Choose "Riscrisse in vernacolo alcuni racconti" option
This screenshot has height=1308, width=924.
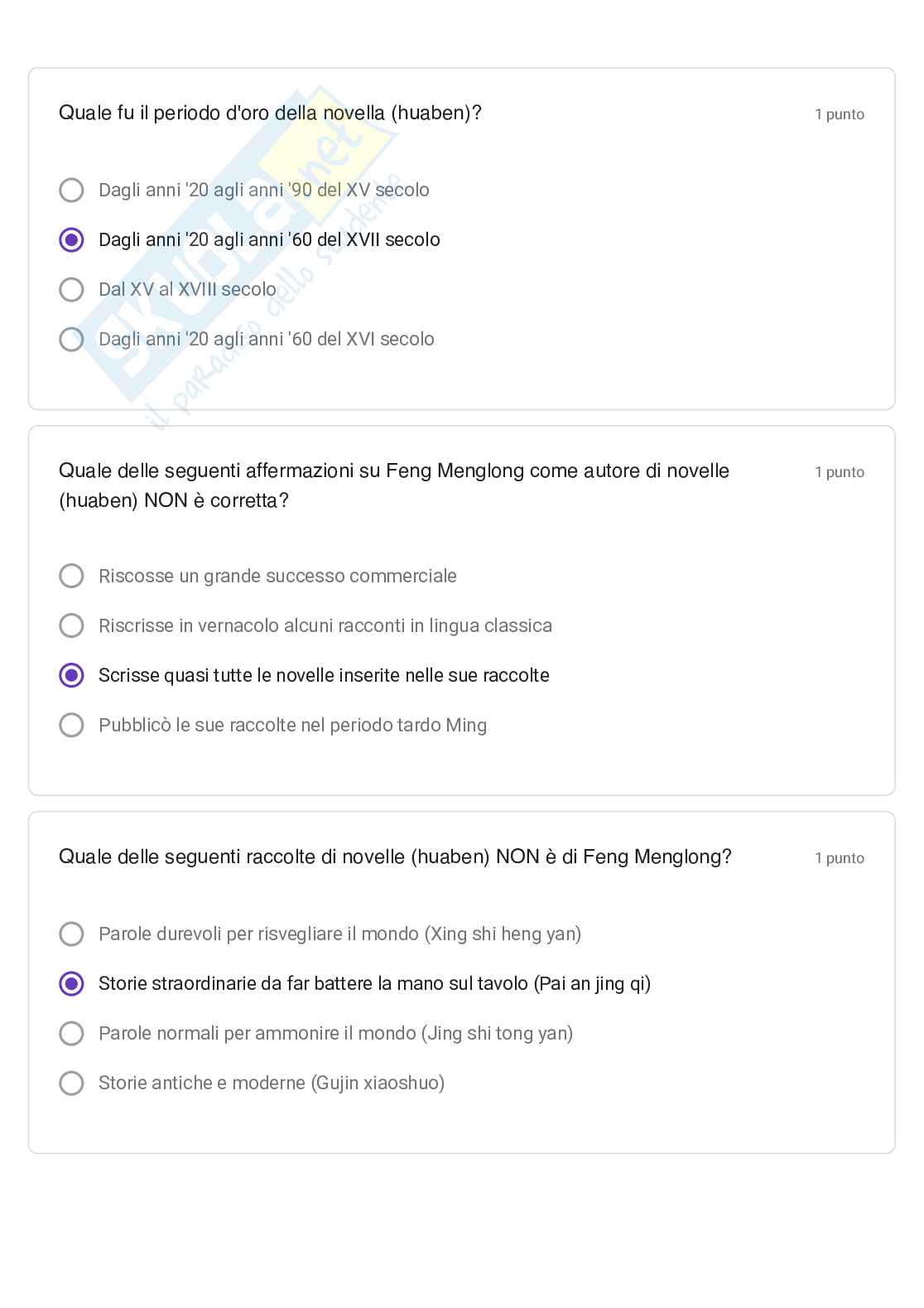(x=72, y=625)
